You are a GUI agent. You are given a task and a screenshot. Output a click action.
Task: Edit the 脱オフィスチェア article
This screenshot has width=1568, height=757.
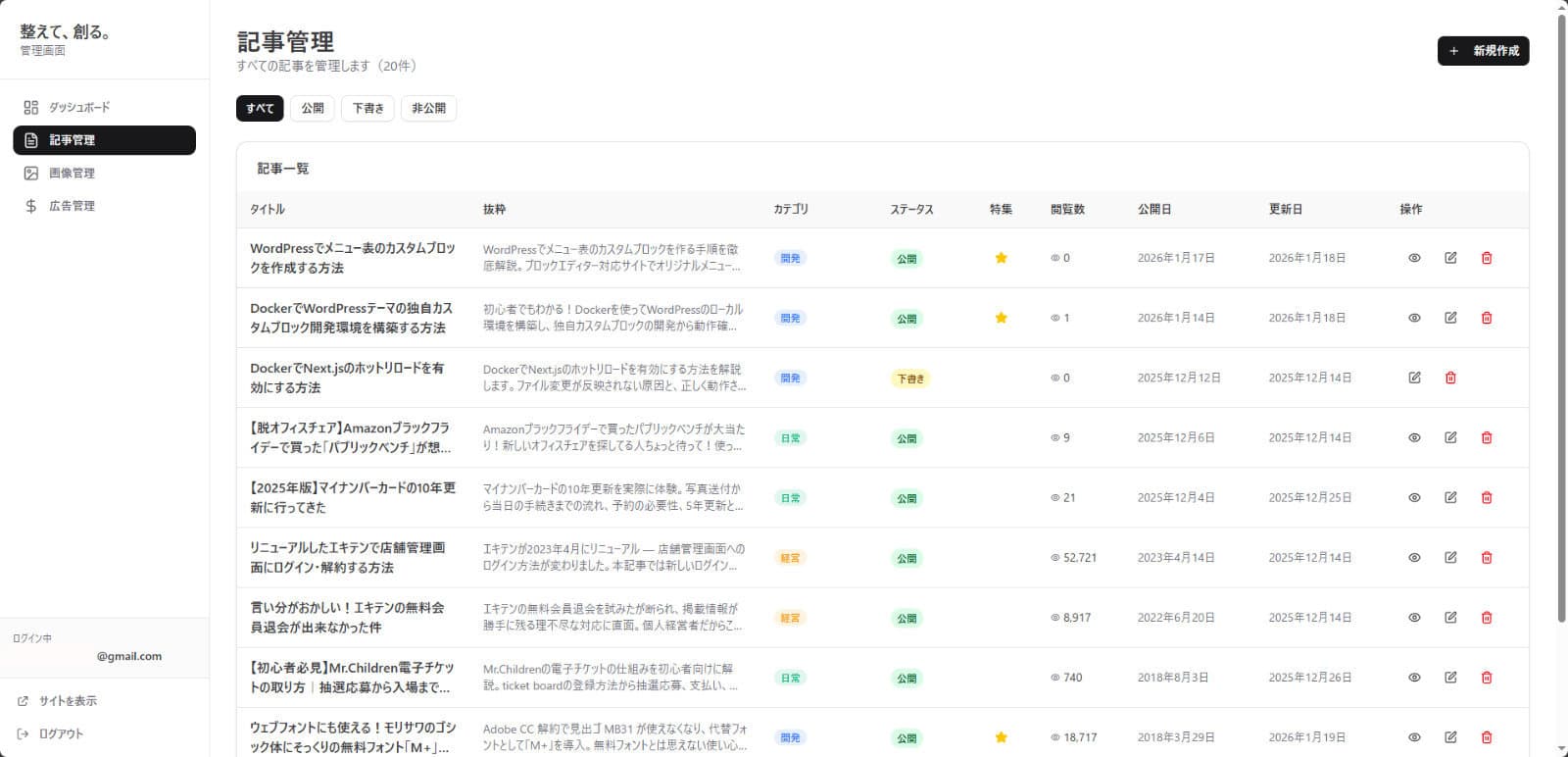1450,437
